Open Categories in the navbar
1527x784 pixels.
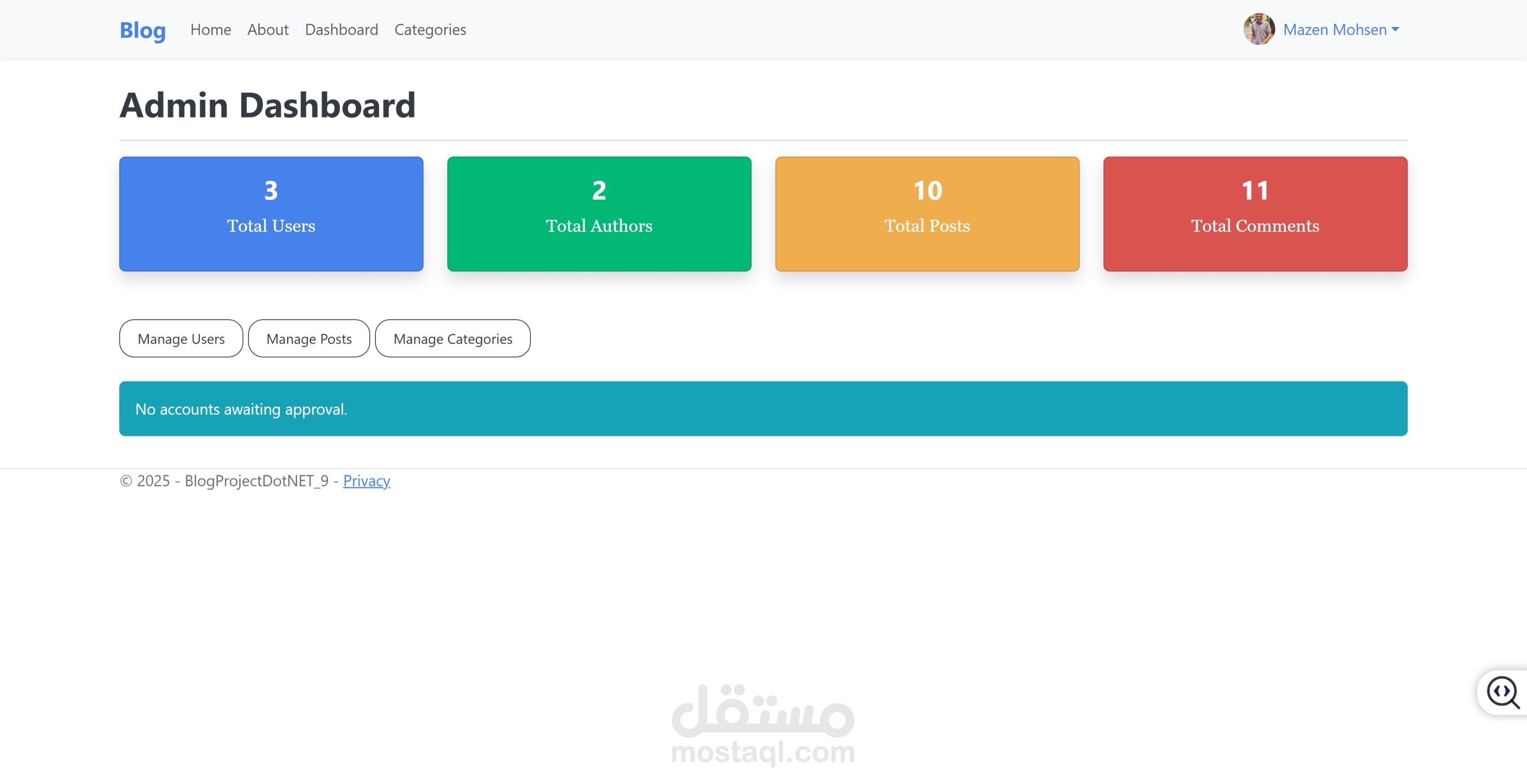coord(430,30)
